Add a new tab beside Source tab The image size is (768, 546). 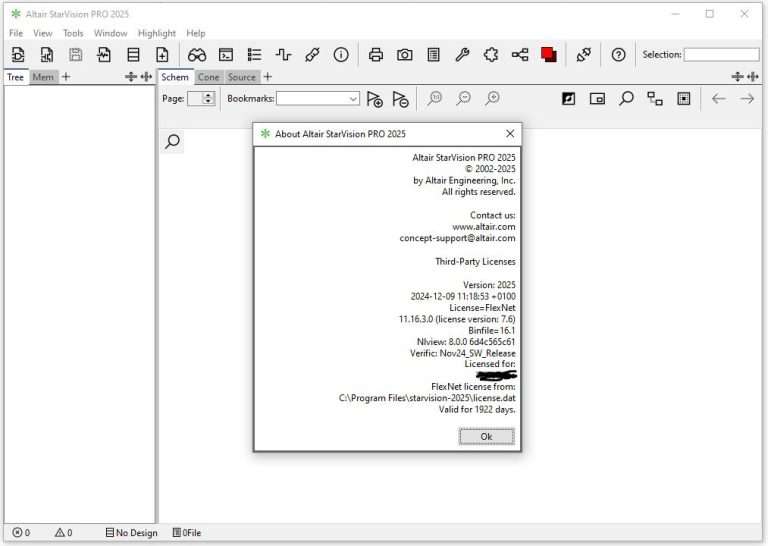267,77
